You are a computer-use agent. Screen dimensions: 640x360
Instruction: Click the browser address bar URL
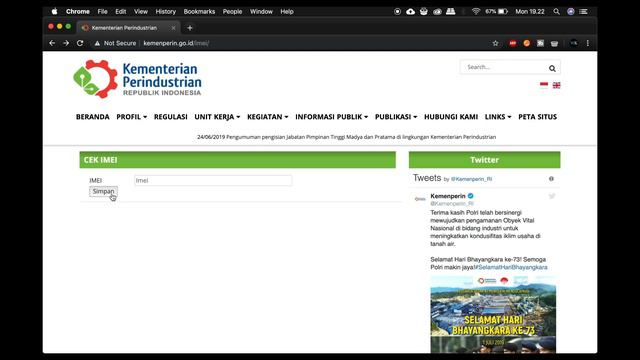pos(176,43)
